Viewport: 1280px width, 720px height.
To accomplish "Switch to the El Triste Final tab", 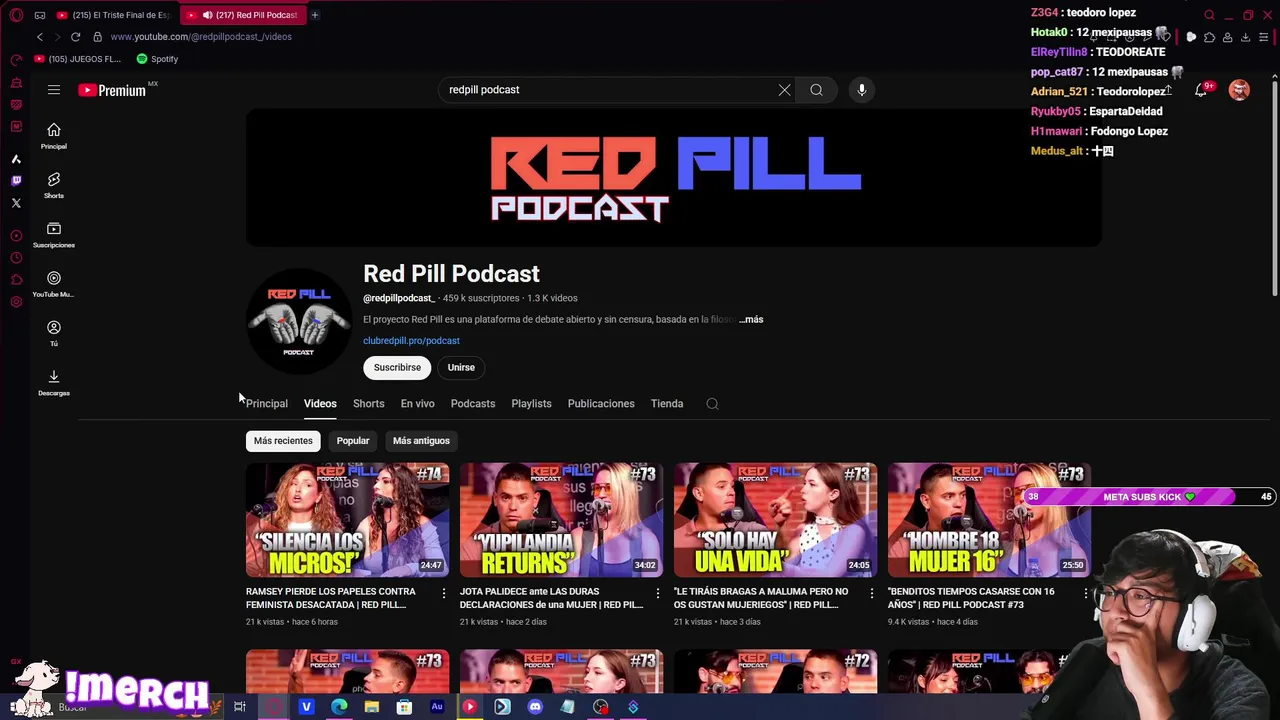I will 113,15.
